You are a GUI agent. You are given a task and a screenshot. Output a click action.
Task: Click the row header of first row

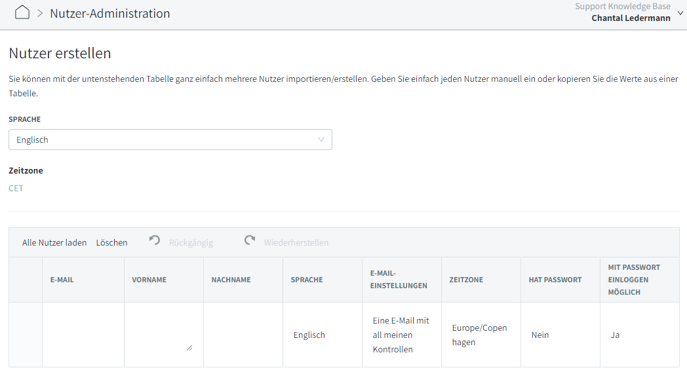click(25, 335)
